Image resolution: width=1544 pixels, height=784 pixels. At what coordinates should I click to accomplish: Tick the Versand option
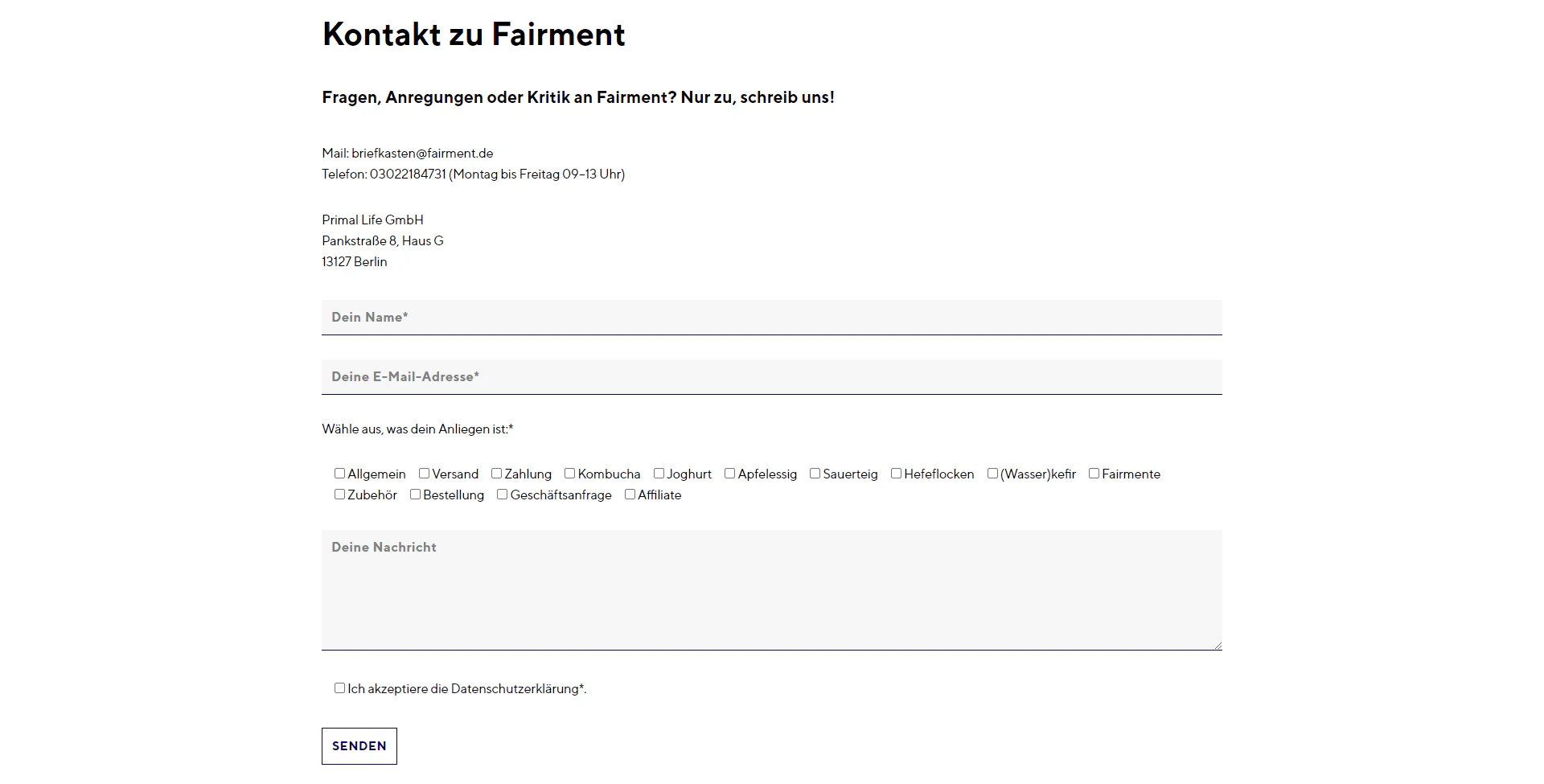pos(424,474)
